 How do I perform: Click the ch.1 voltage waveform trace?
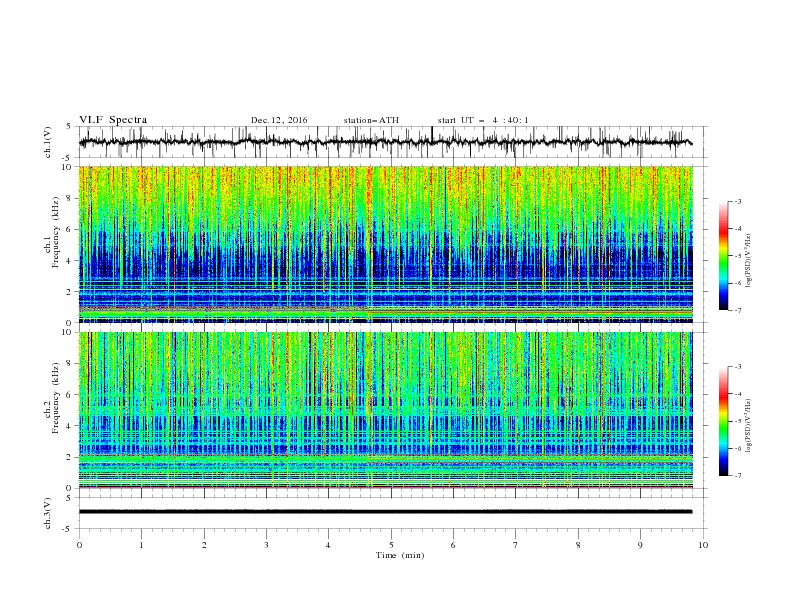[x=385, y=142]
